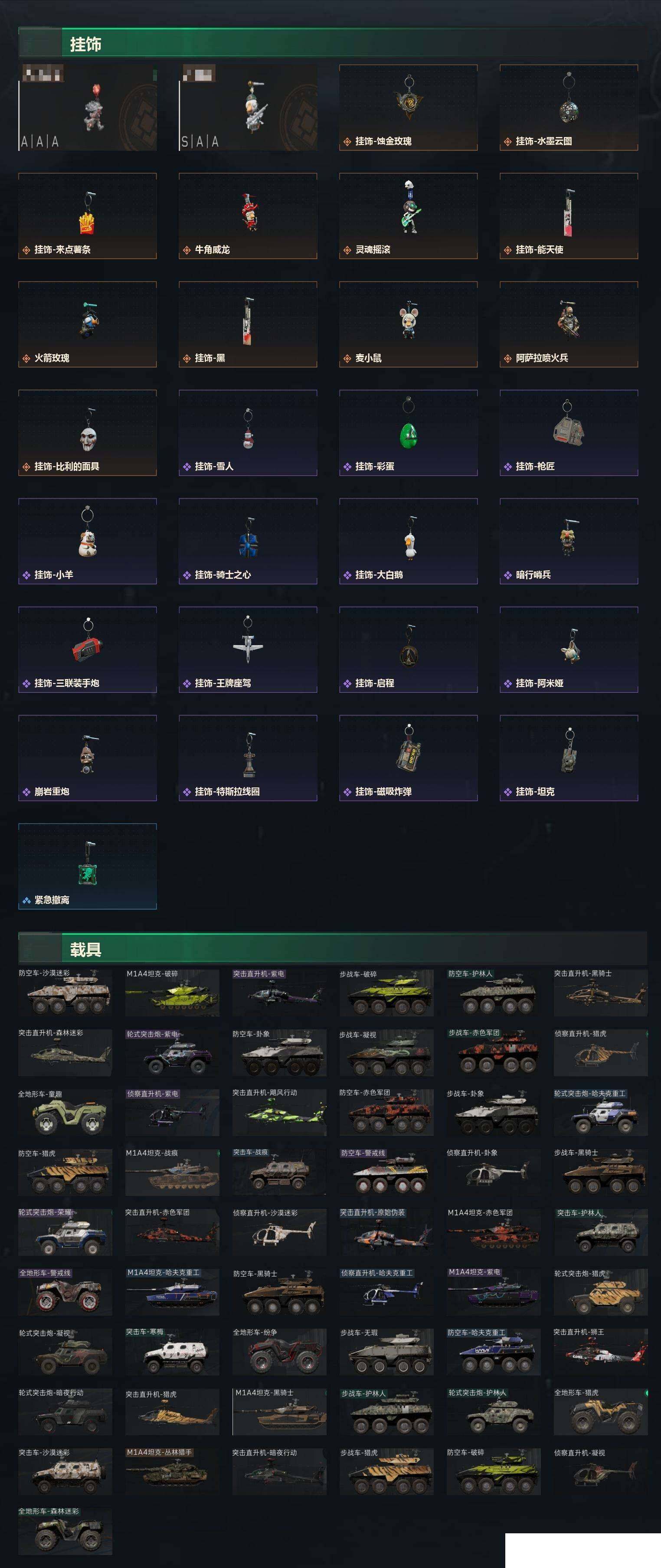Select the 防空车-猎虎 tiger-stripe skin
Image resolution: width=661 pixels, height=1568 pixels.
[65, 1172]
